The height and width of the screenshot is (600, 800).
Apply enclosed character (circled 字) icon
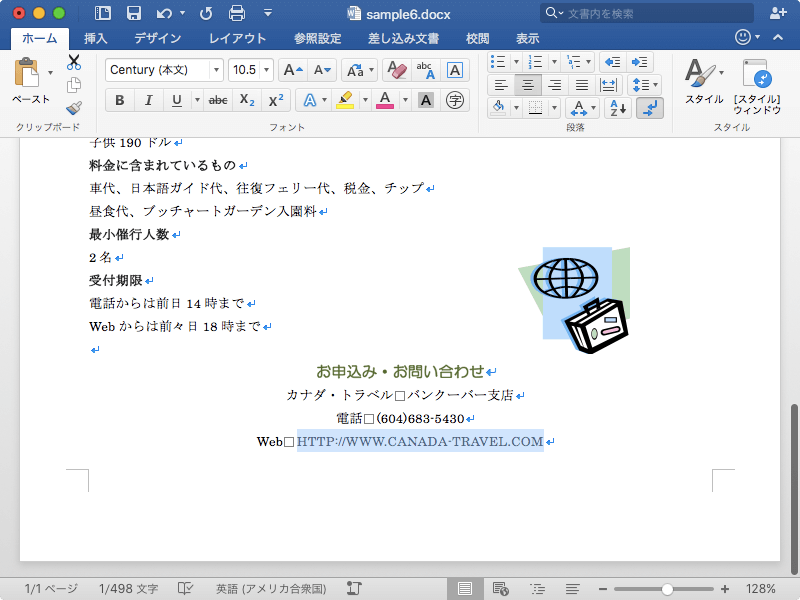tap(455, 100)
